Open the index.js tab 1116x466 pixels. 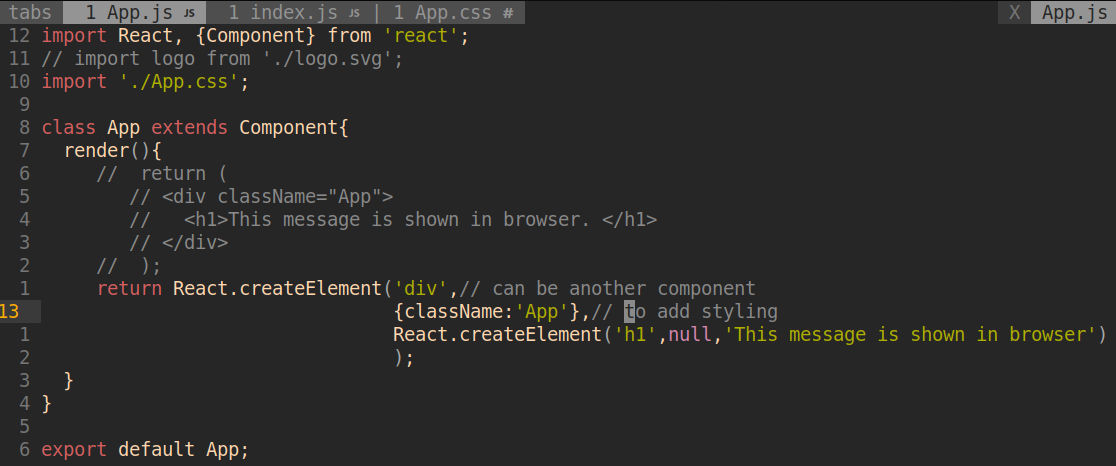tap(294, 12)
